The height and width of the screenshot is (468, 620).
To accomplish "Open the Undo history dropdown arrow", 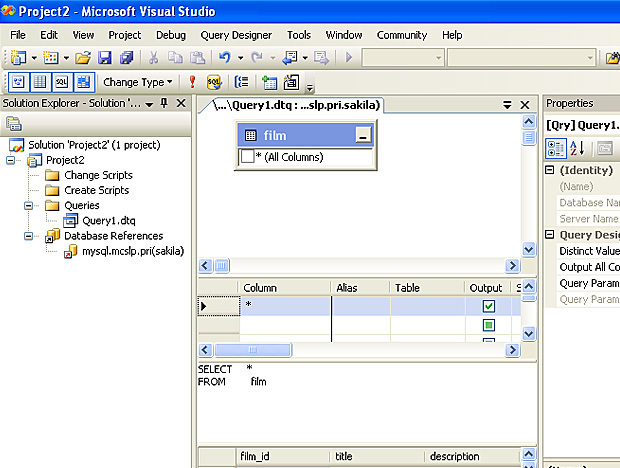I will tap(240, 58).
